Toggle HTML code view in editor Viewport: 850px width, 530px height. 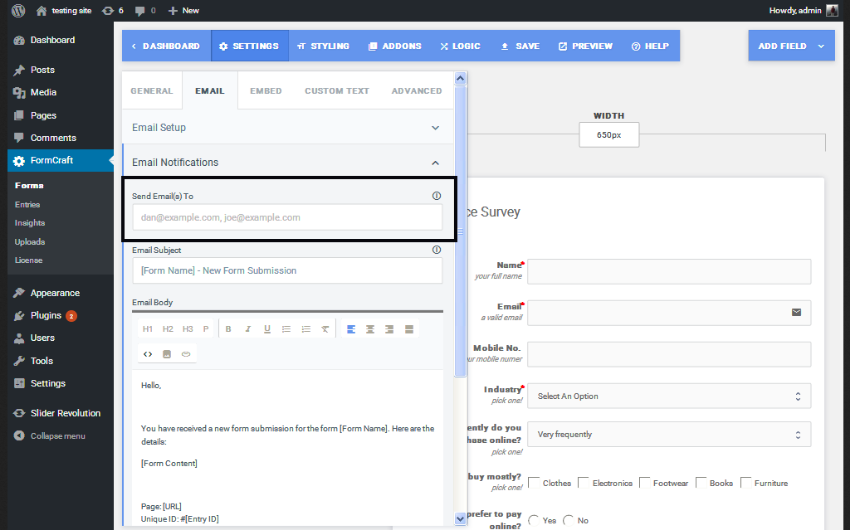[x=147, y=354]
